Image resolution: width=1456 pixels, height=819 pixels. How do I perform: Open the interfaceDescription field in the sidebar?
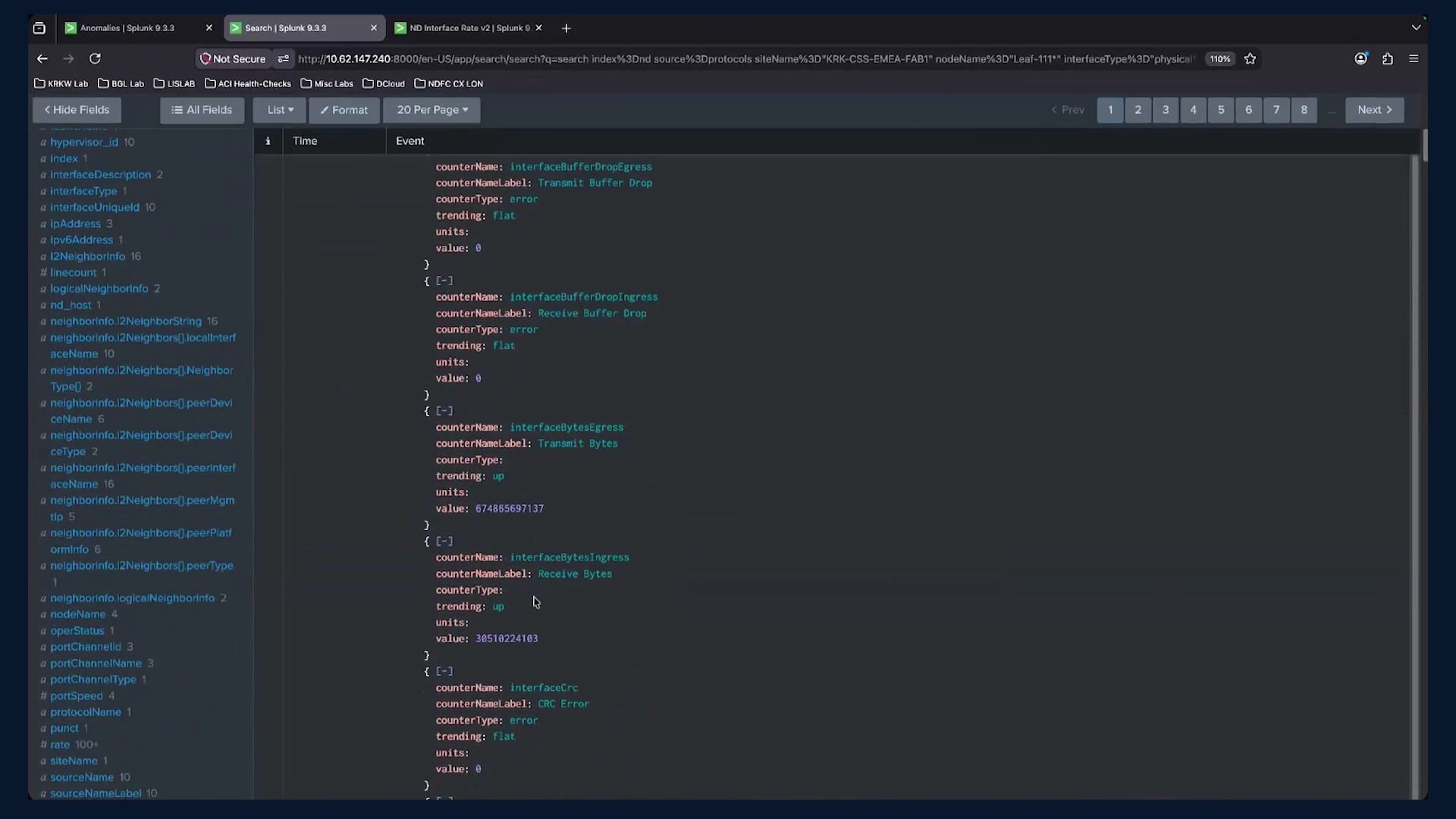click(101, 174)
